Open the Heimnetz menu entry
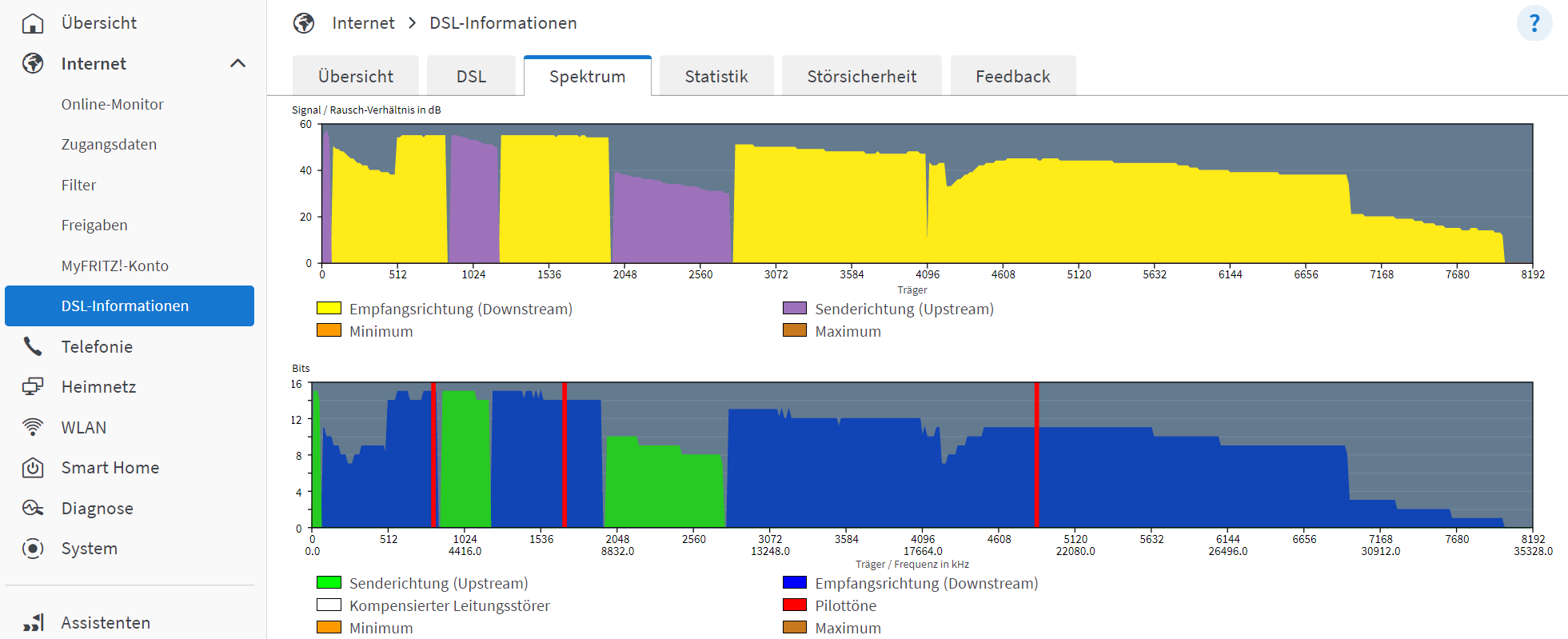The image size is (1568, 639). (x=98, y=387)
